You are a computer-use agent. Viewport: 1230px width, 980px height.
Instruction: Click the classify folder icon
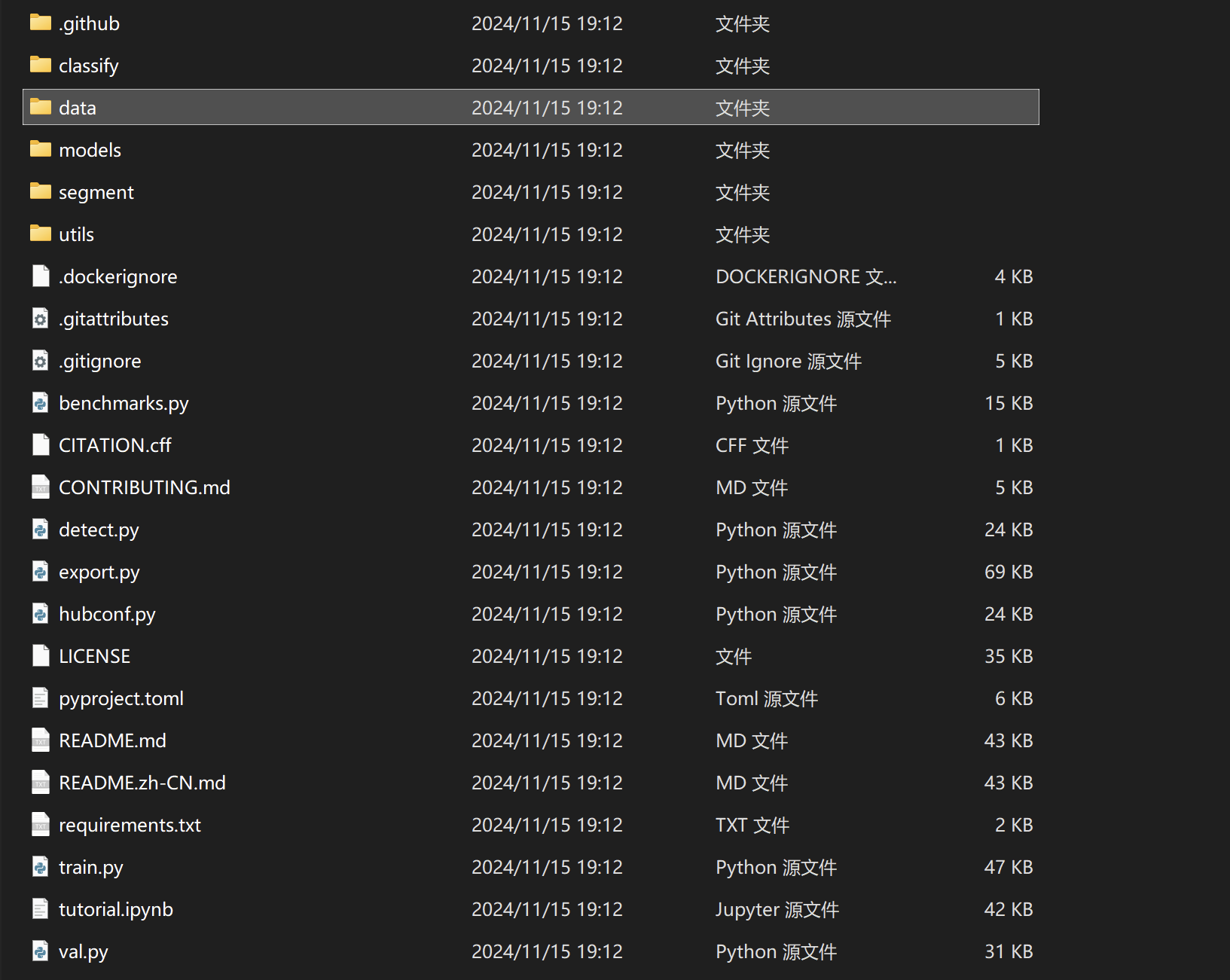[41, 66]
